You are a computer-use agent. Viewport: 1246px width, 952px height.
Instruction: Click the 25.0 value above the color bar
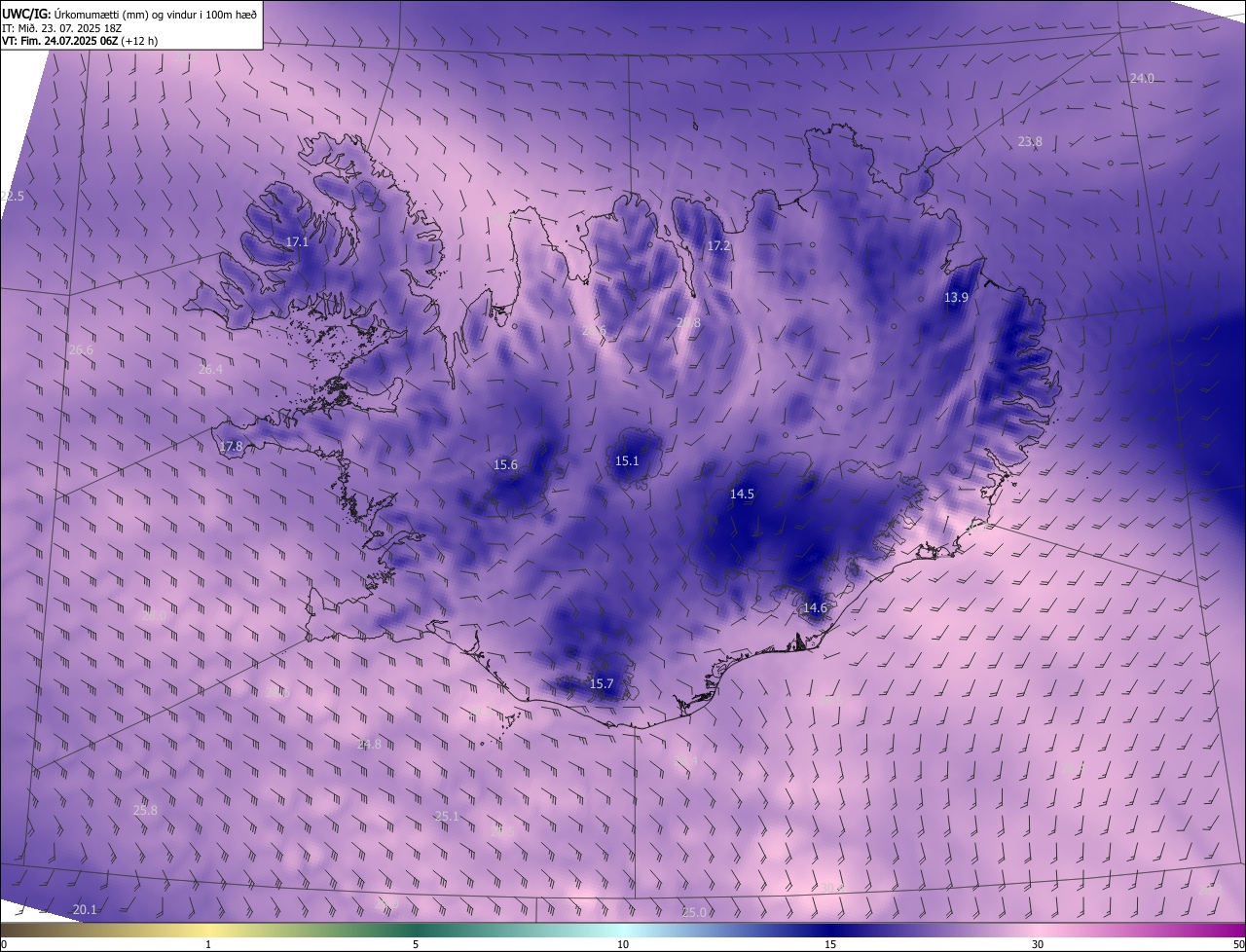[x=694, y=913]
